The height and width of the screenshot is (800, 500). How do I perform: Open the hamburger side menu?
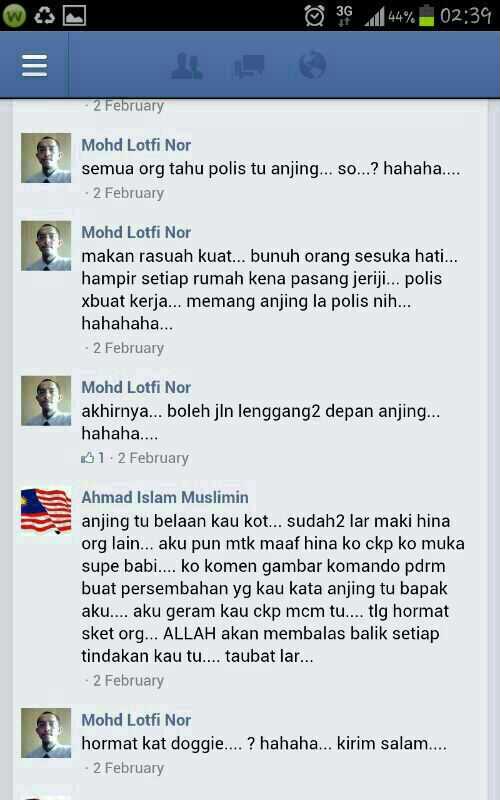point(34,65)
